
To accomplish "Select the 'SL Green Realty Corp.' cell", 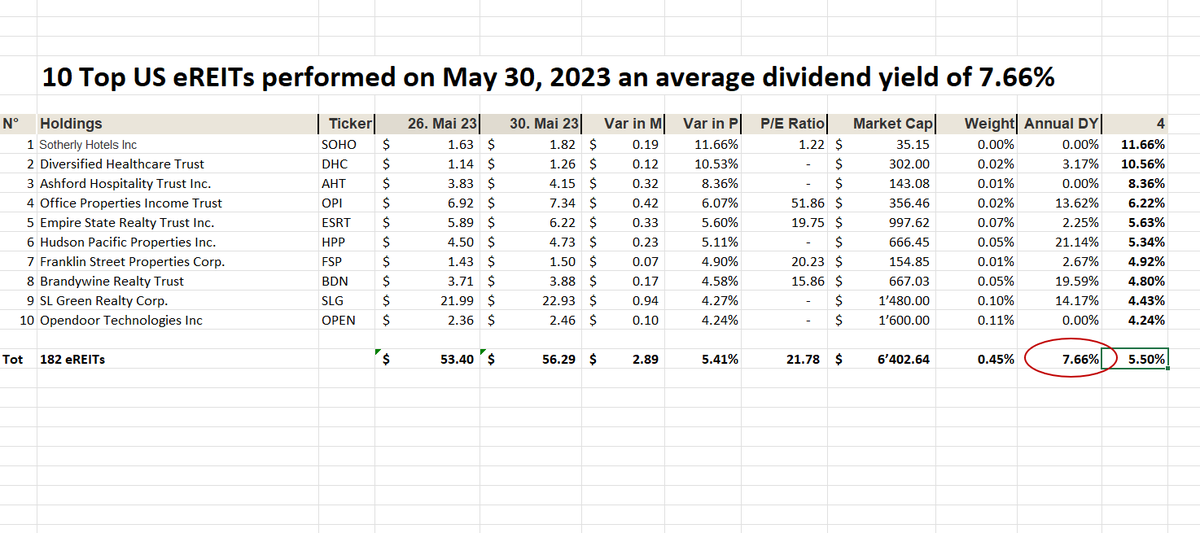I will pyautogui.click(x=175, y=300).
